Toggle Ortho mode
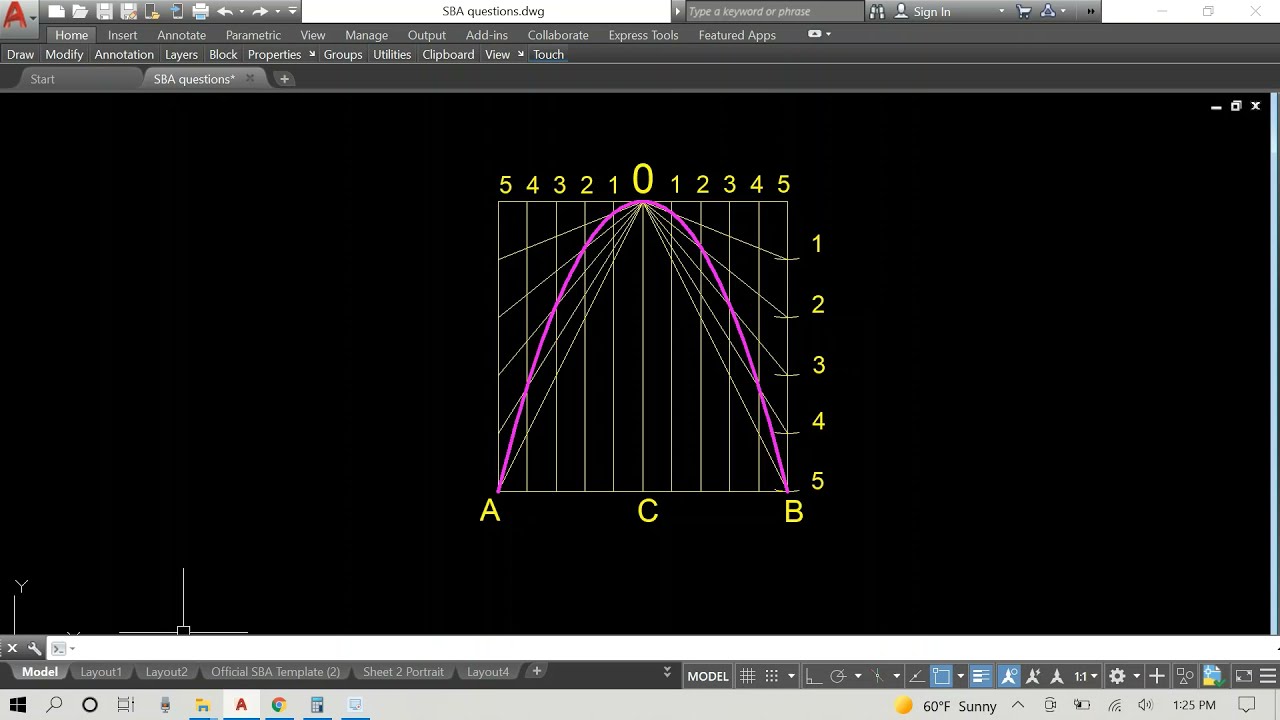Viewport: 1280px width, 720px height. click(815, 676)
